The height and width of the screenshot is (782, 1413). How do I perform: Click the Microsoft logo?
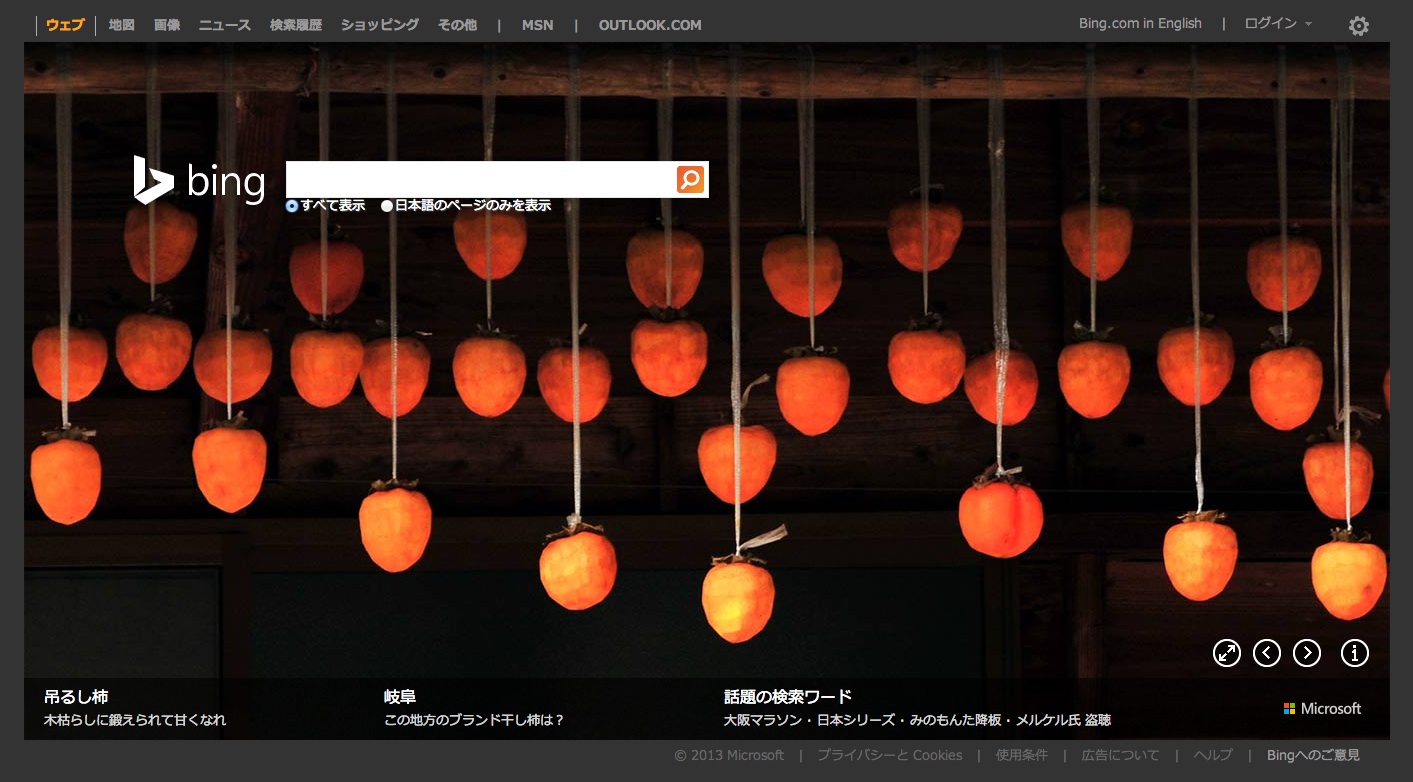point(1322,708)
